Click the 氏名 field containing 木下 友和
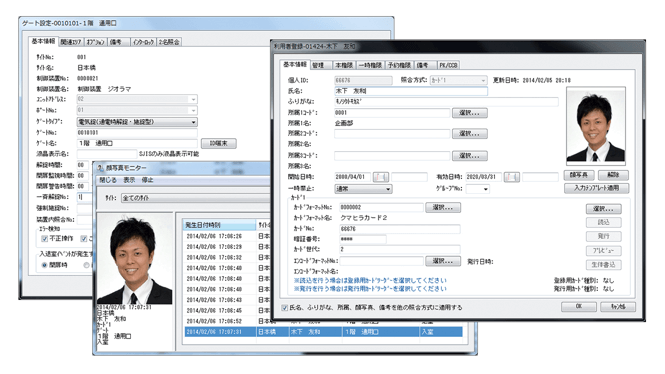665x374 pixels. pyautogui.click(x=411, y=91)
